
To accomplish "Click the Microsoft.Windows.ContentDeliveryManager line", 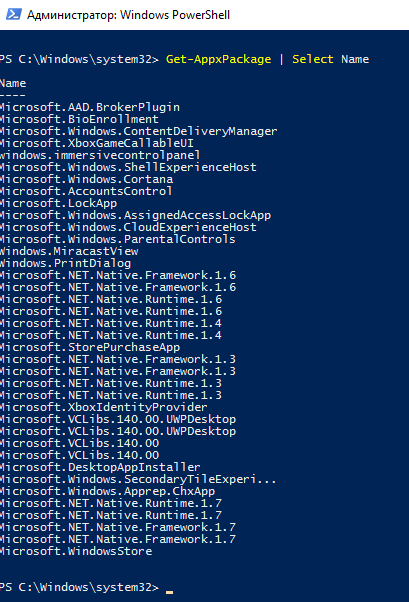I will [139, 131].
